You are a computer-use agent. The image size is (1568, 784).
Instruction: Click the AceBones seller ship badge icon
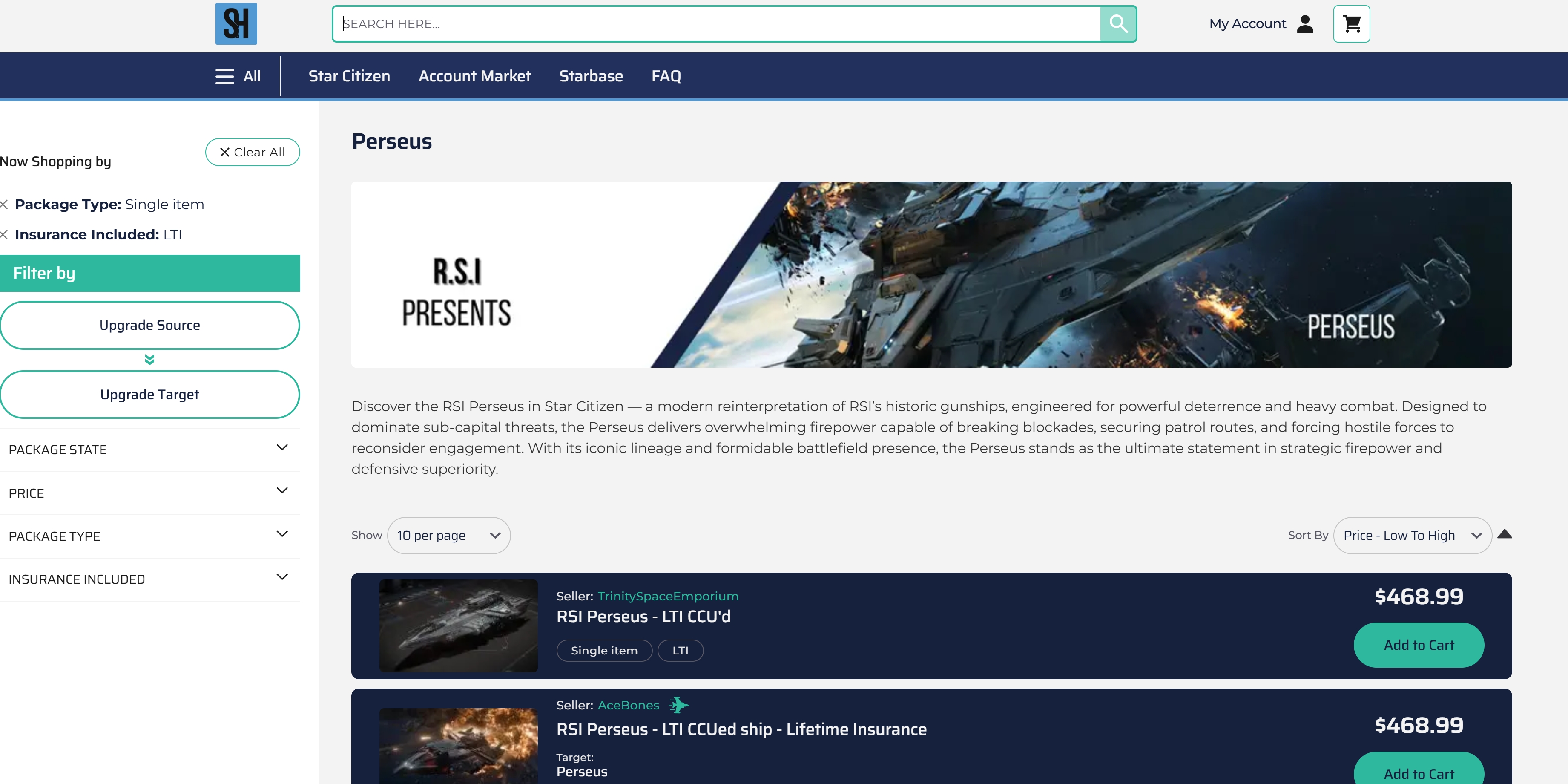679,705
